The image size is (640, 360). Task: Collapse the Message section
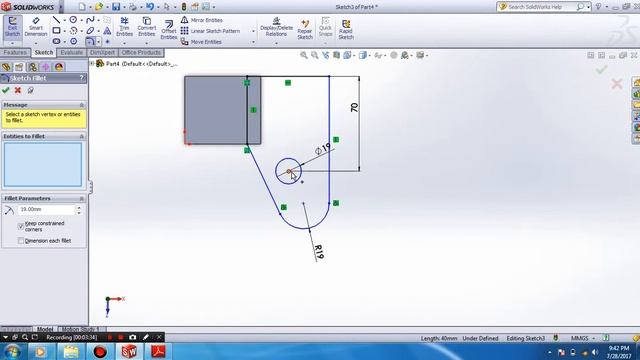[x=81, y=105]
